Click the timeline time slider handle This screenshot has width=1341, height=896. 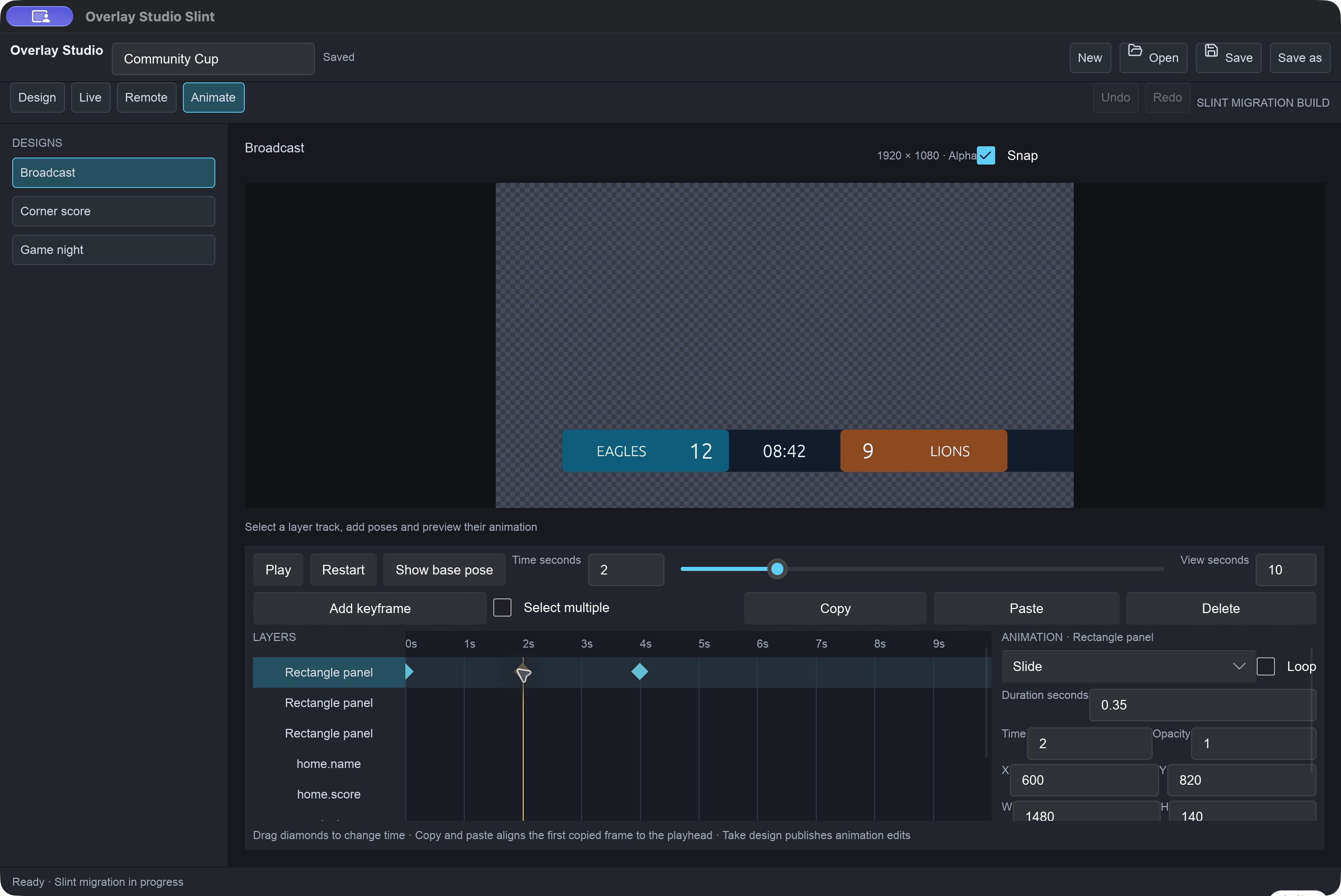pos(777,569)
